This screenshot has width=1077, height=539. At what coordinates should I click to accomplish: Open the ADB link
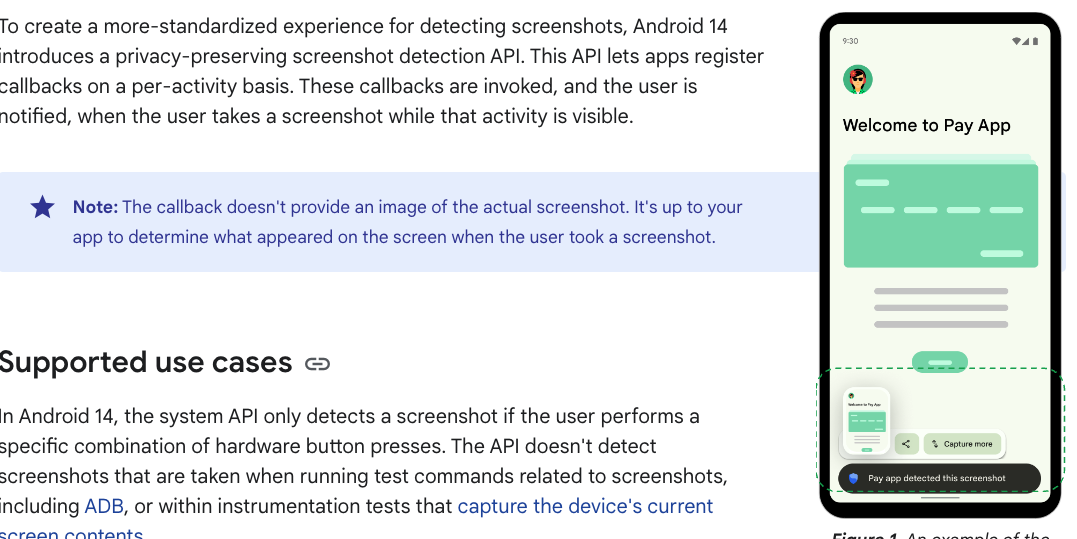coord(104,506)
